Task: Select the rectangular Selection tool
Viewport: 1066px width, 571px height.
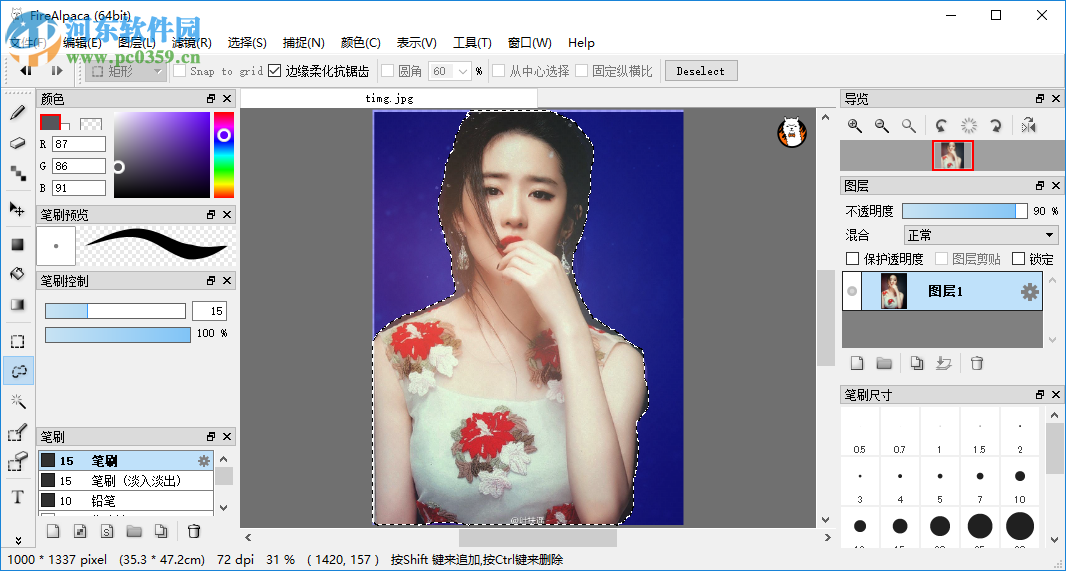Action: 18,341
